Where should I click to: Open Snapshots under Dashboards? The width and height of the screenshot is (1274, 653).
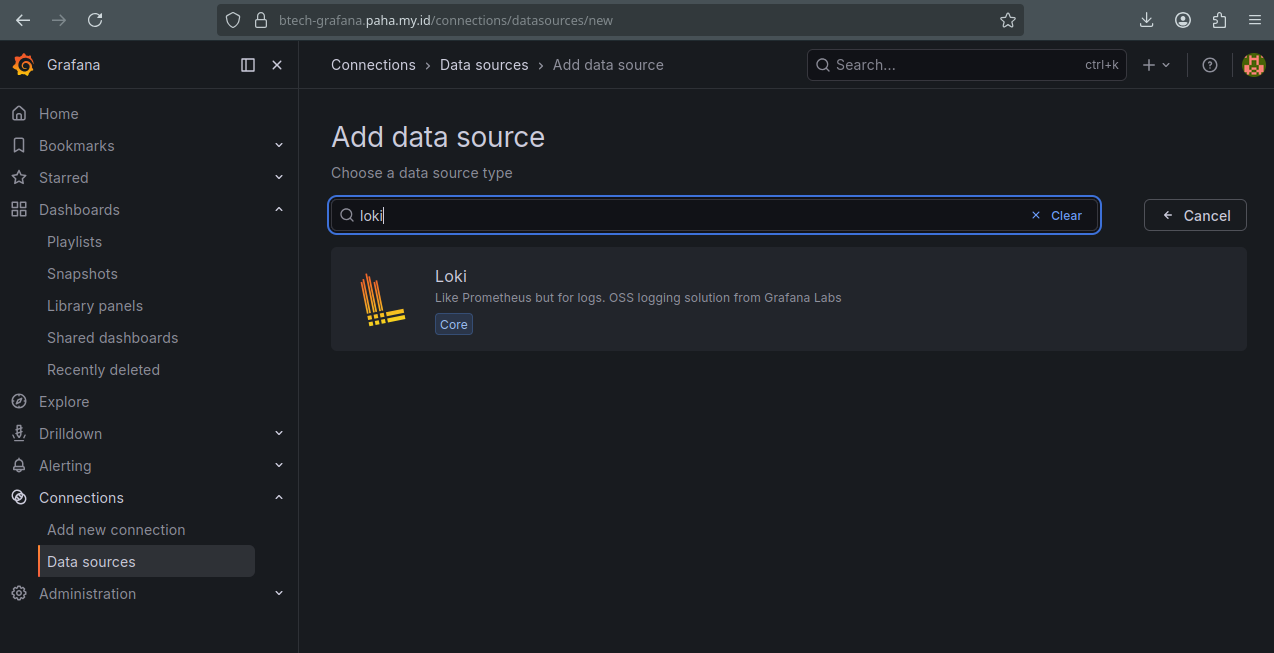pos(82,274)
